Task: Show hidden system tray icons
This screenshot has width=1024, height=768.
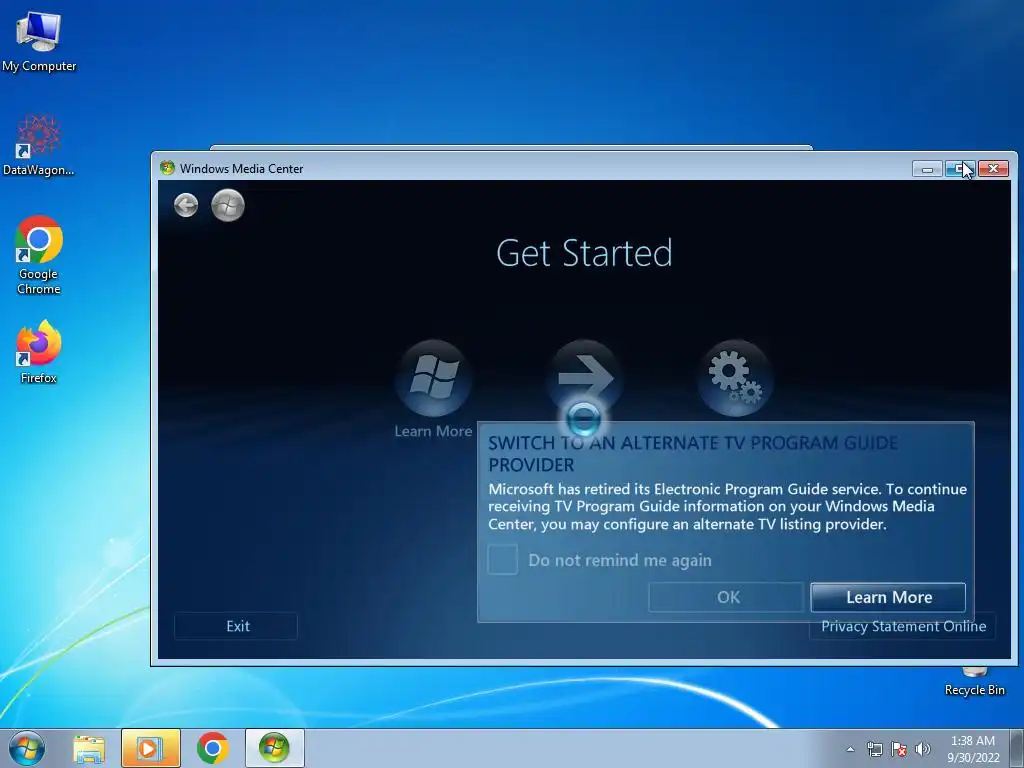Action: pos(850,749)
